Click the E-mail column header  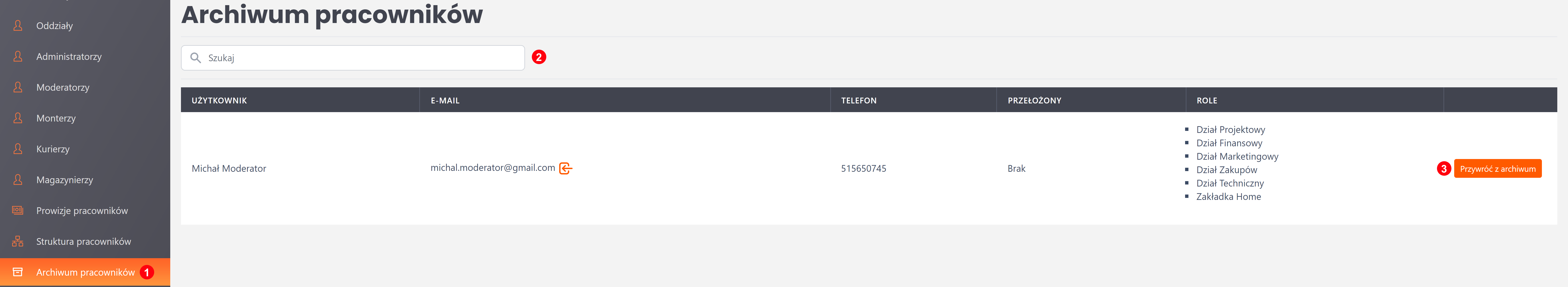(x=445, y=101)
